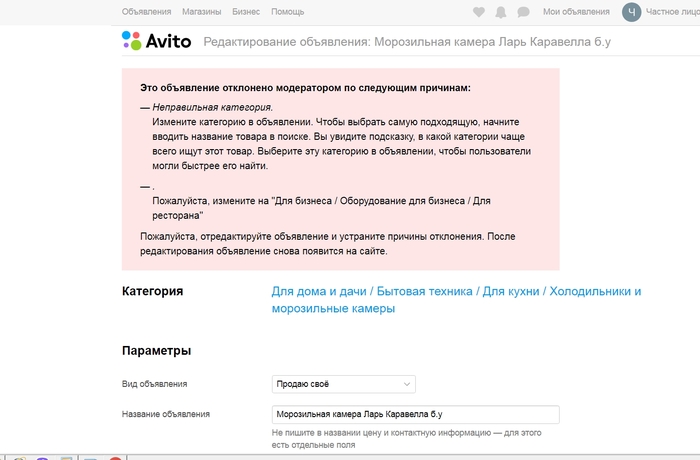Click the Название объявления text field
This screenshot has height=460, width=700.
coord(415,414)
